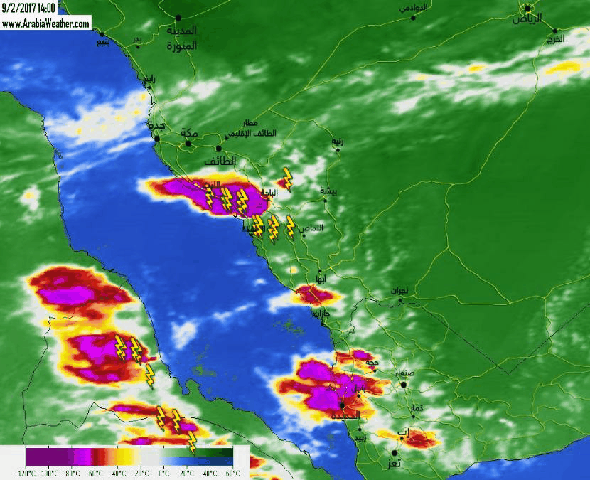Click the Riyadh city marker dot
590x480 pixels.
(528, 8)
